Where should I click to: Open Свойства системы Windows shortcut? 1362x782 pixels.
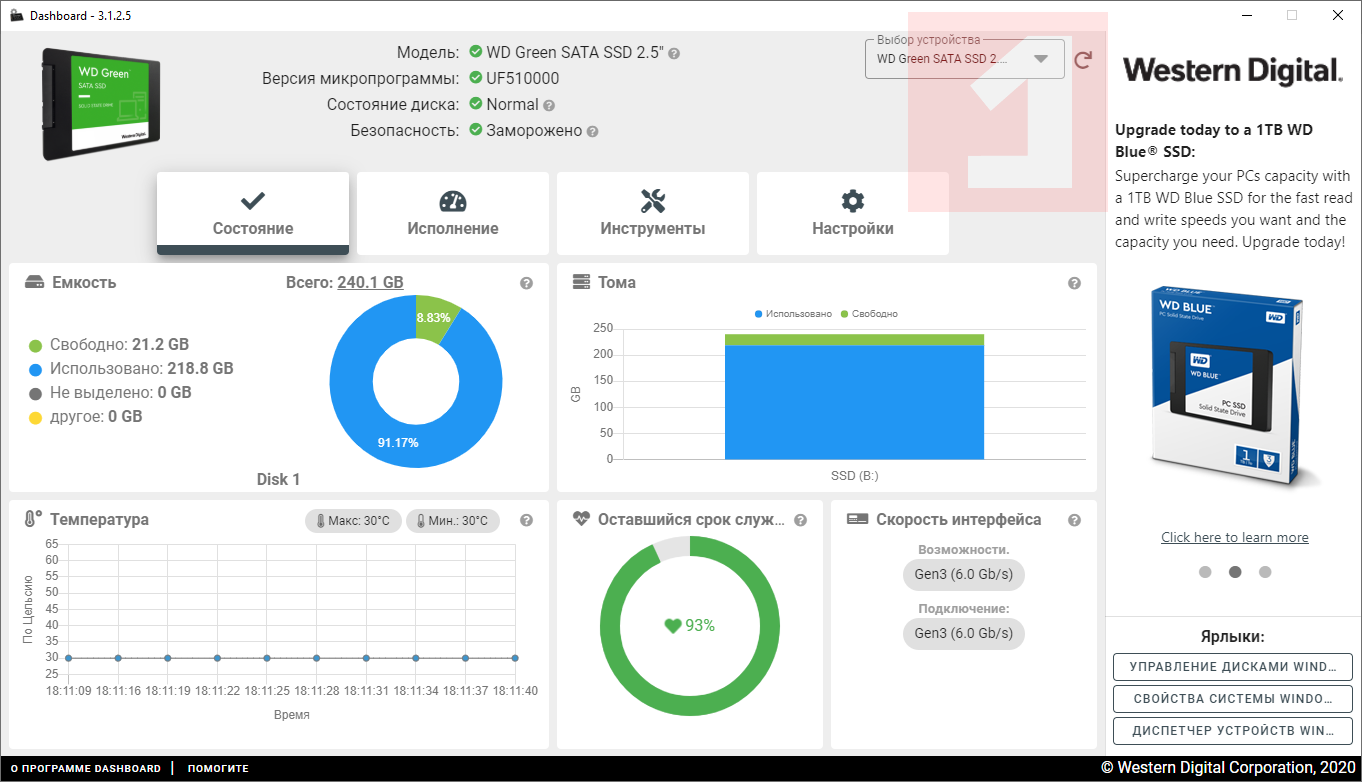pyautogui.click(x=1233, y=699)
